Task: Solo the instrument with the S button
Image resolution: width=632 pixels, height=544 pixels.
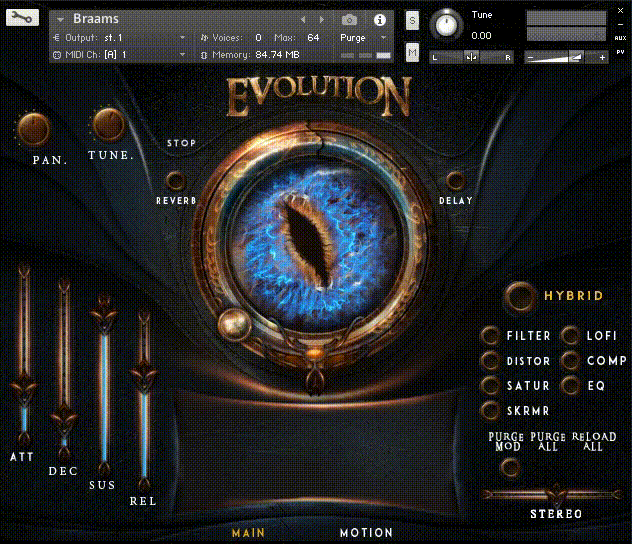Action: click(412, 20)
